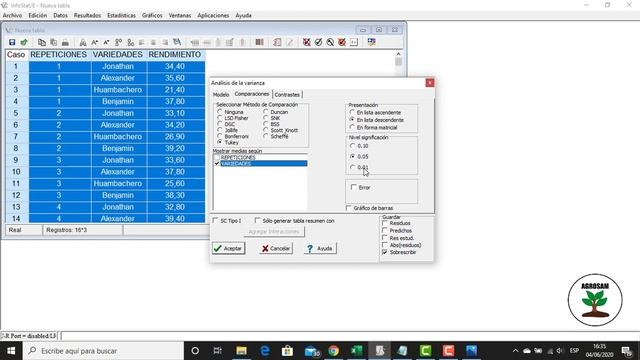Screen dimensions: 640x360
Task: Open Excel from the taskbar
Action: [x=357, y=351]
